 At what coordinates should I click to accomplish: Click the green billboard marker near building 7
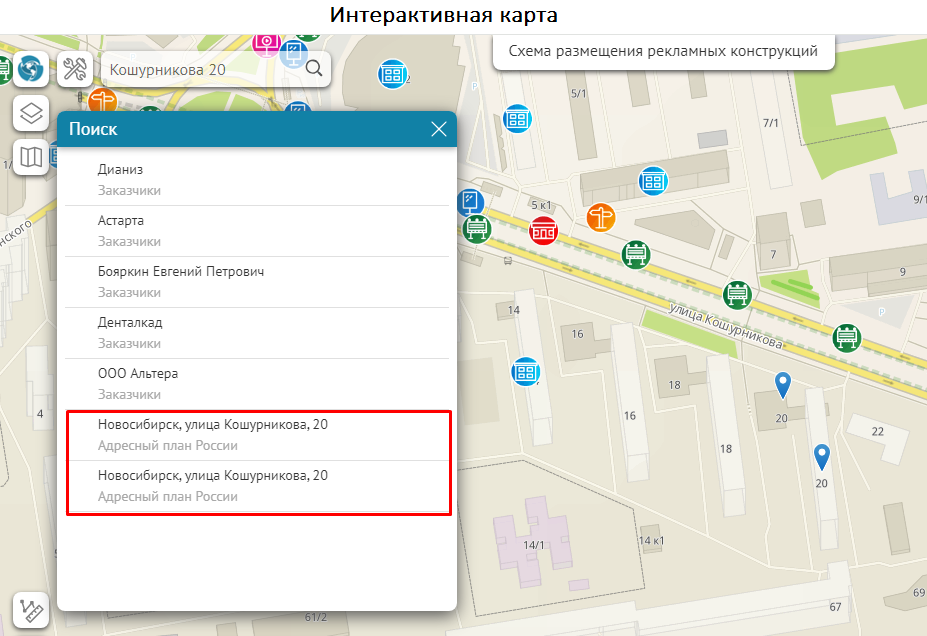click(738, 294)
